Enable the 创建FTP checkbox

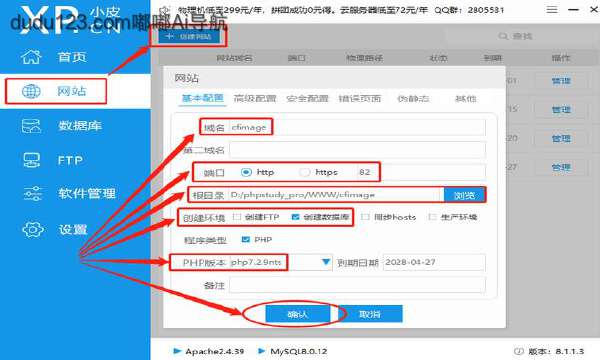(x=237, y=217)
